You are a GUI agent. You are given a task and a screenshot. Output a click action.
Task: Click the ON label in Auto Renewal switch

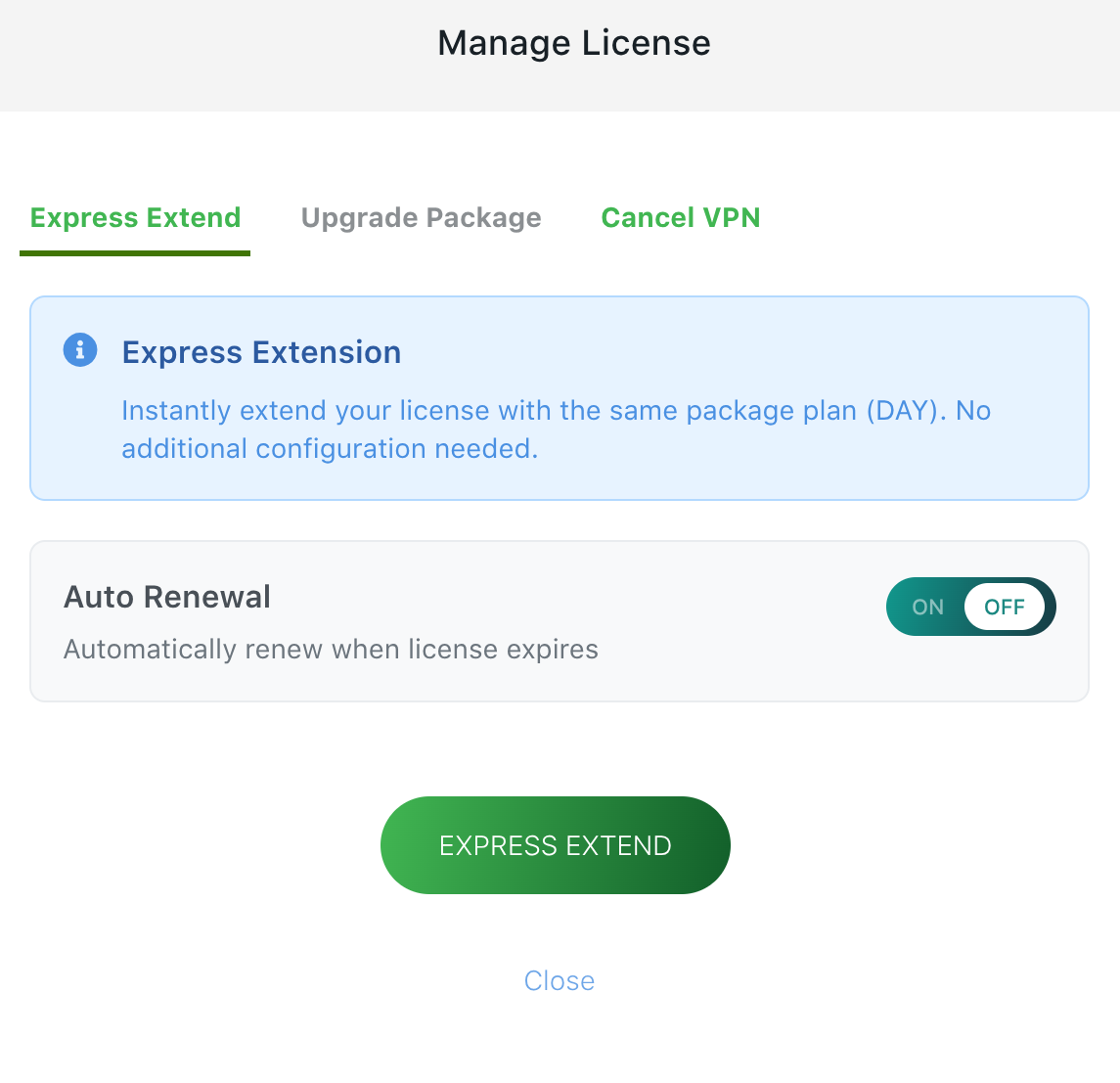point(928,608)
